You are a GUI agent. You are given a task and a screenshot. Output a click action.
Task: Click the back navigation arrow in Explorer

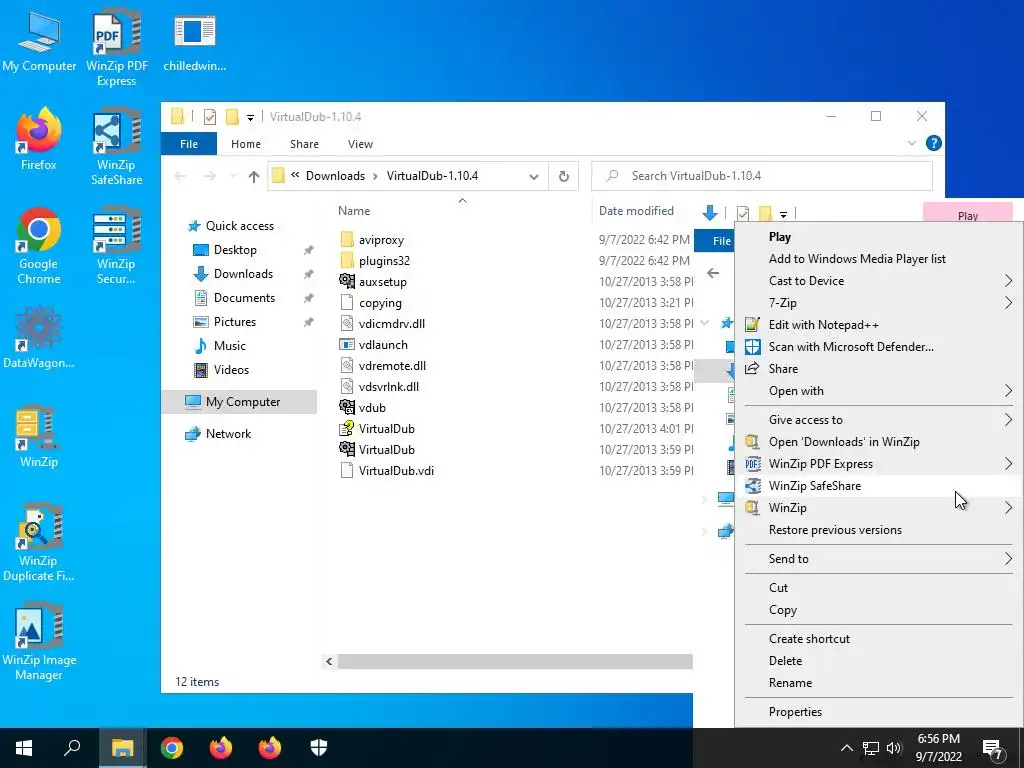[x=180, y=176]
